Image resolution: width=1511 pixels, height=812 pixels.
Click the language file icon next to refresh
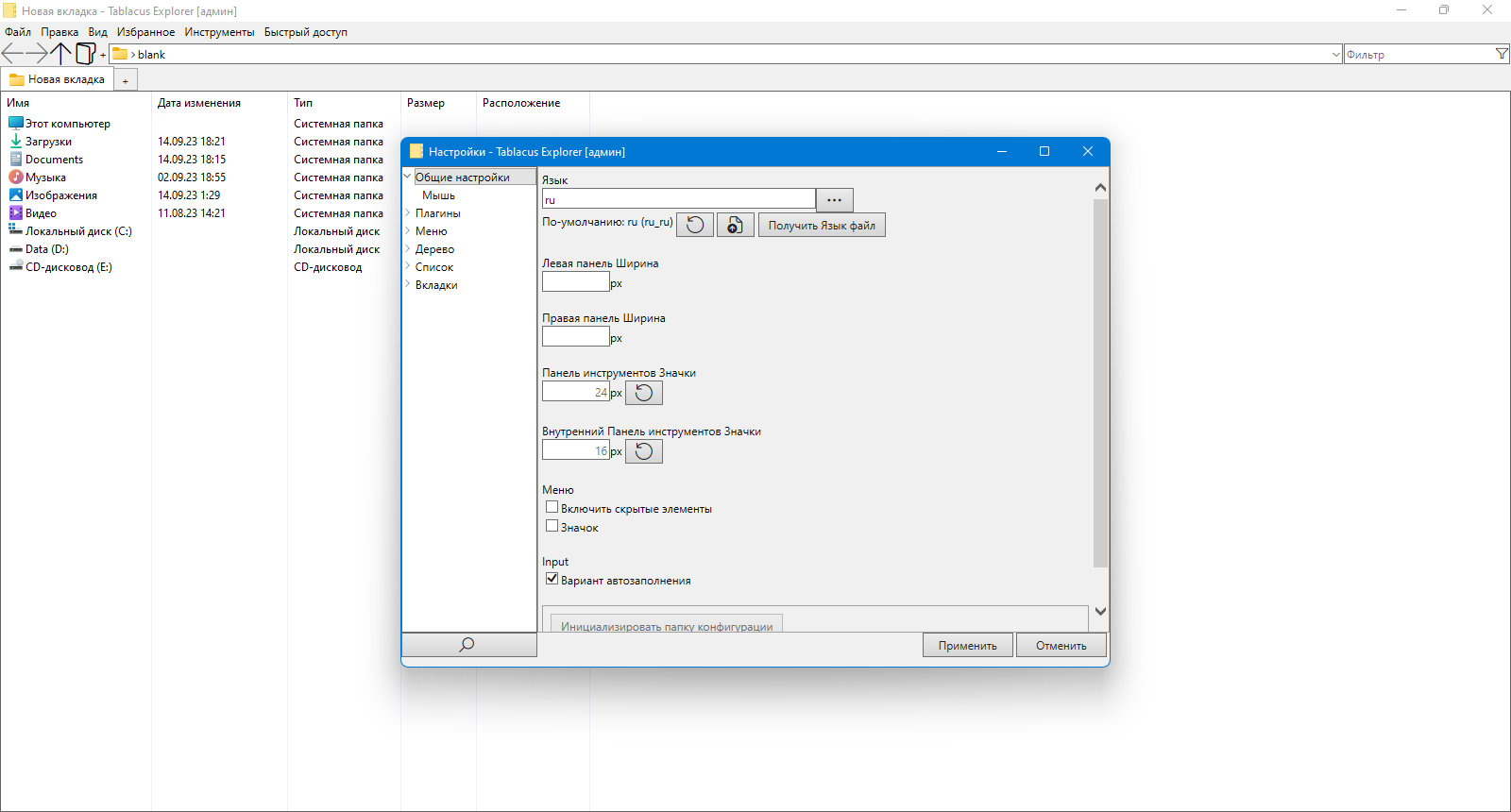(x=735, y=225)
